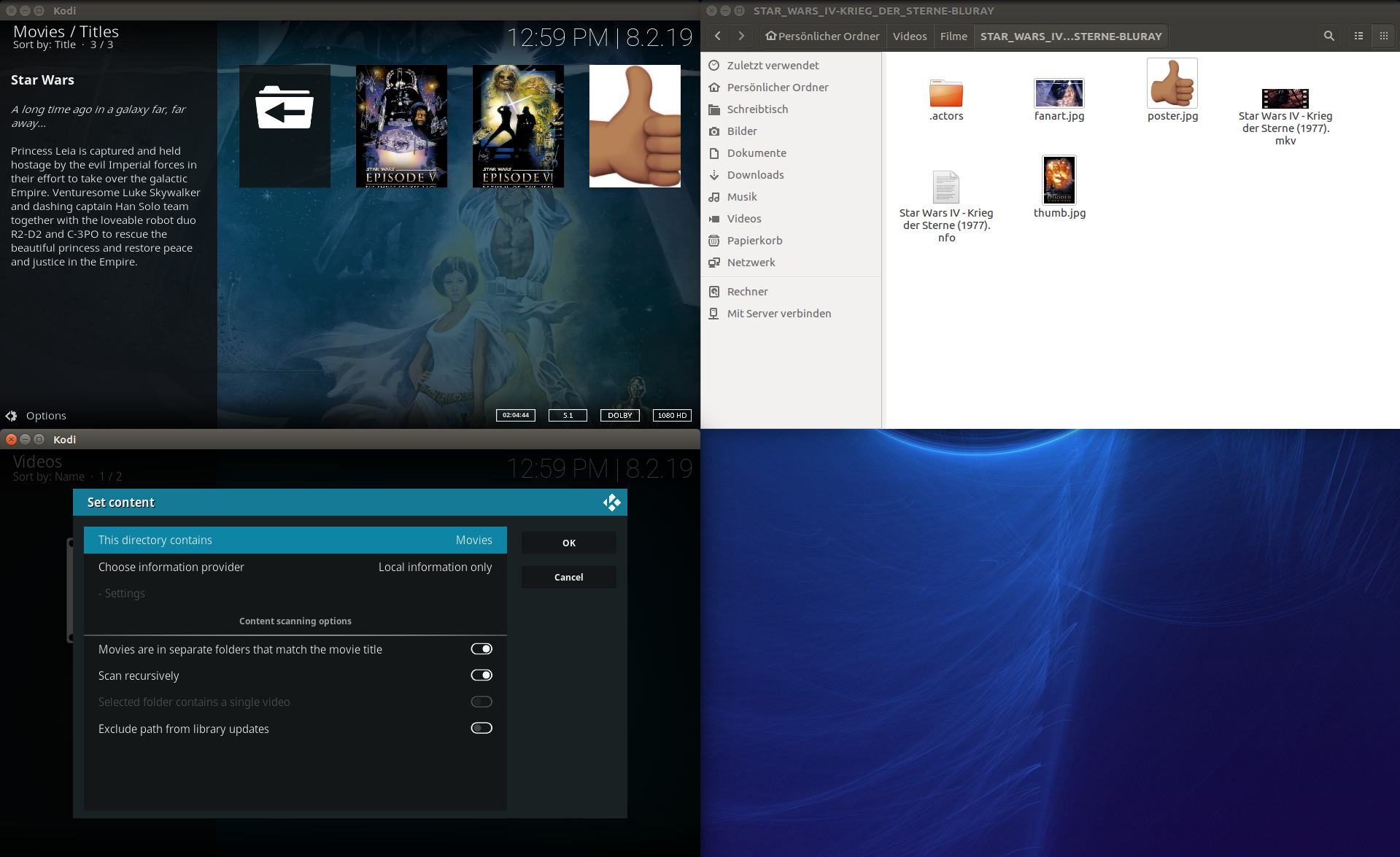Select the Star Wars IV .nfo file
1400x857 pixels.
coord(946,206)
